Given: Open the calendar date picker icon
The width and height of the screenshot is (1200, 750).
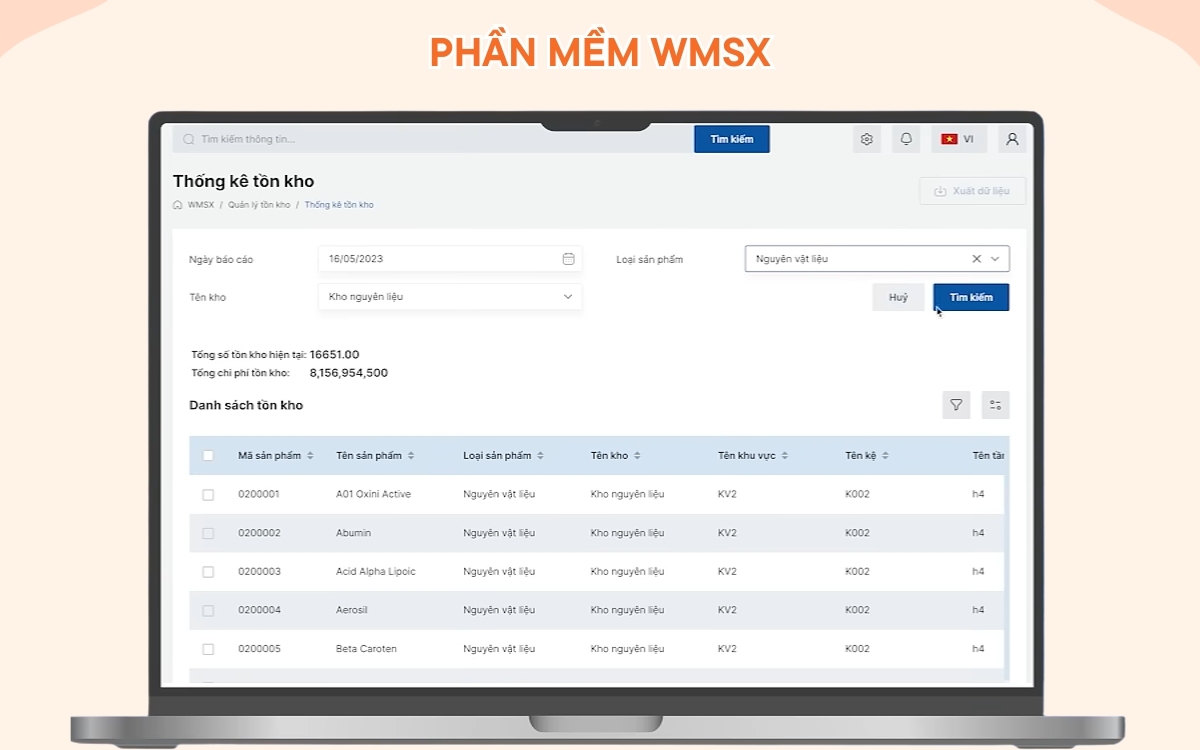Looking at the screenshot, I should 568,259.
